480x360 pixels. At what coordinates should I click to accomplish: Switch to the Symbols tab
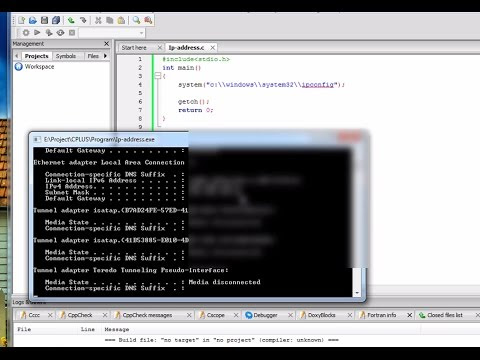[66, 56]
